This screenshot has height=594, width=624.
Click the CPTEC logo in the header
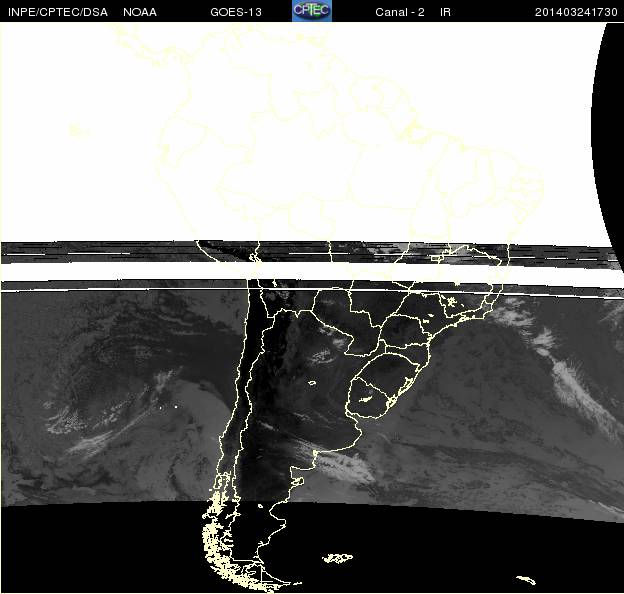pyautogui.click(x=312, y=11)
